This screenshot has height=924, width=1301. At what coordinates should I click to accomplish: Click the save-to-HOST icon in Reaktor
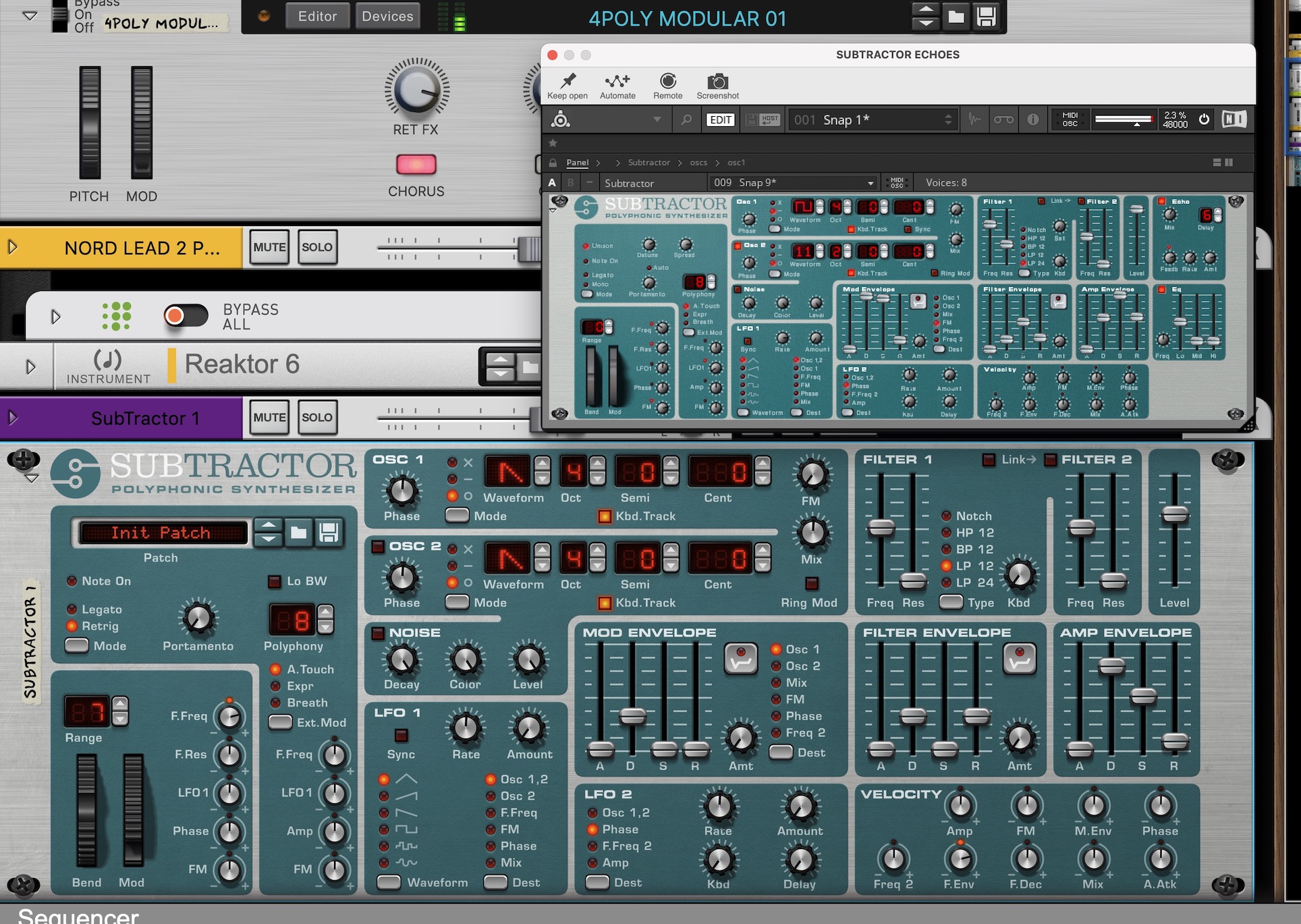coord(763,119)
